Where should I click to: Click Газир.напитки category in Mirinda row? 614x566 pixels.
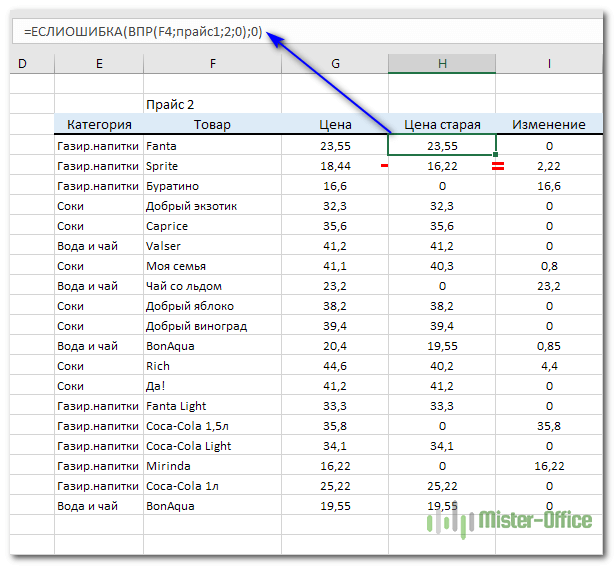(99, 465)
